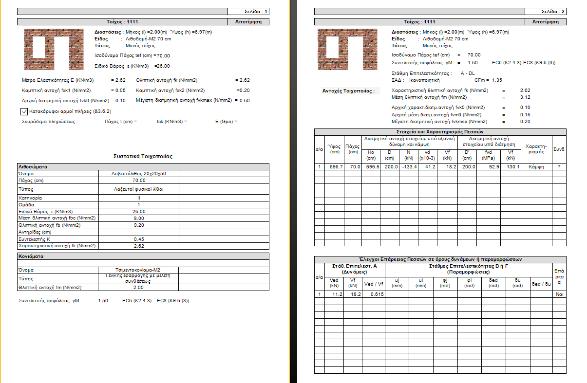Click the Αποτίμηση header cell on page 1
The image size is (587, 383).
tap(249, 22)
